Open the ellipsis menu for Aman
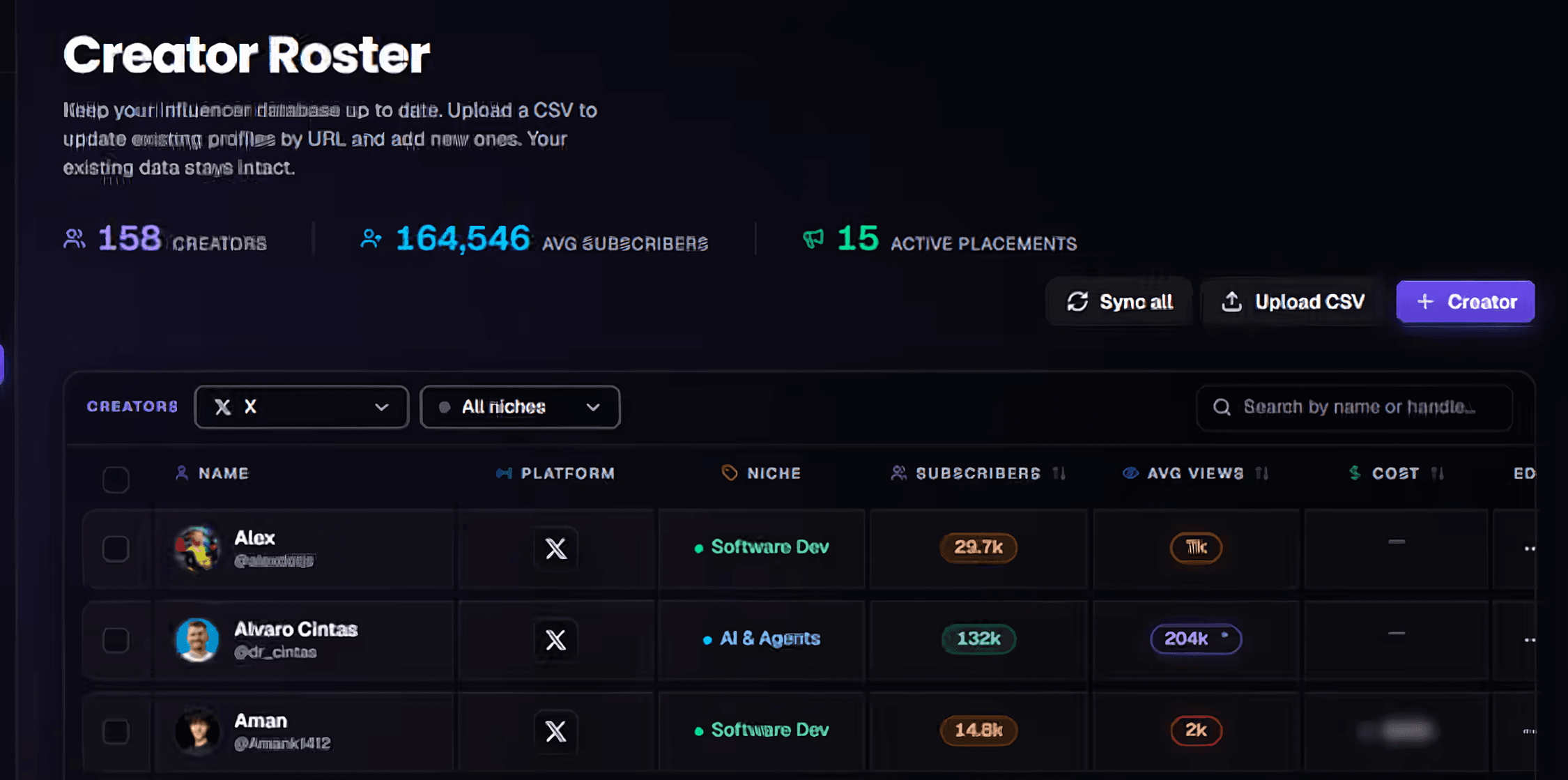Viewport: 1568px width, 780px height. pyautogui.click(x=1529, y=731)
